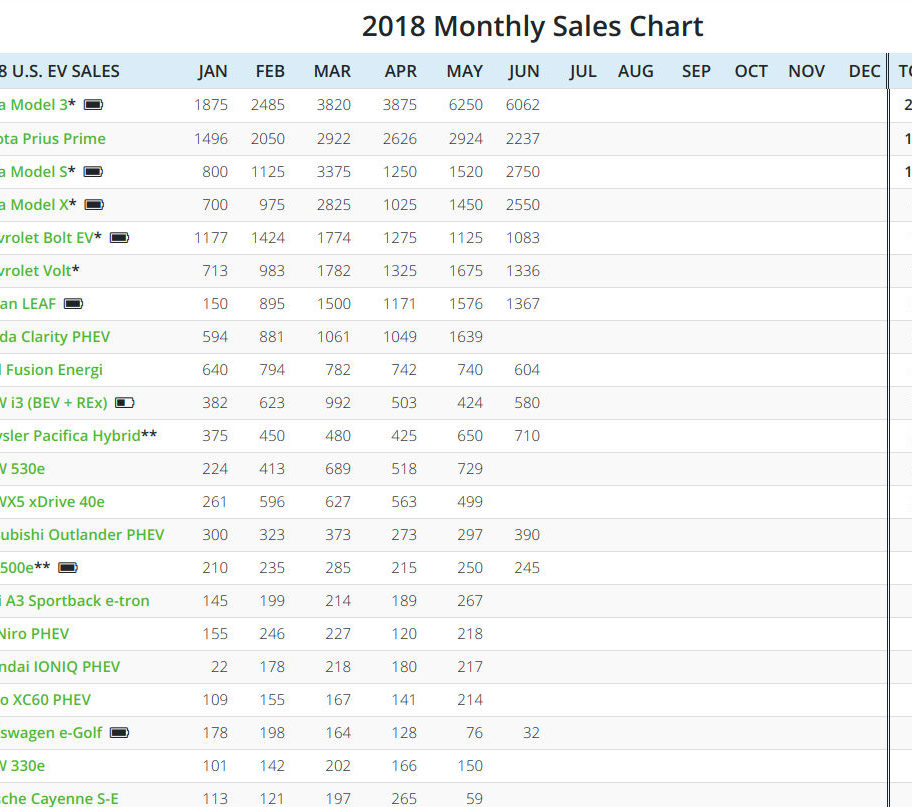912x807 pixels.
Task: Select the e-Golf June value 32
Action: (x=531, y=733)
